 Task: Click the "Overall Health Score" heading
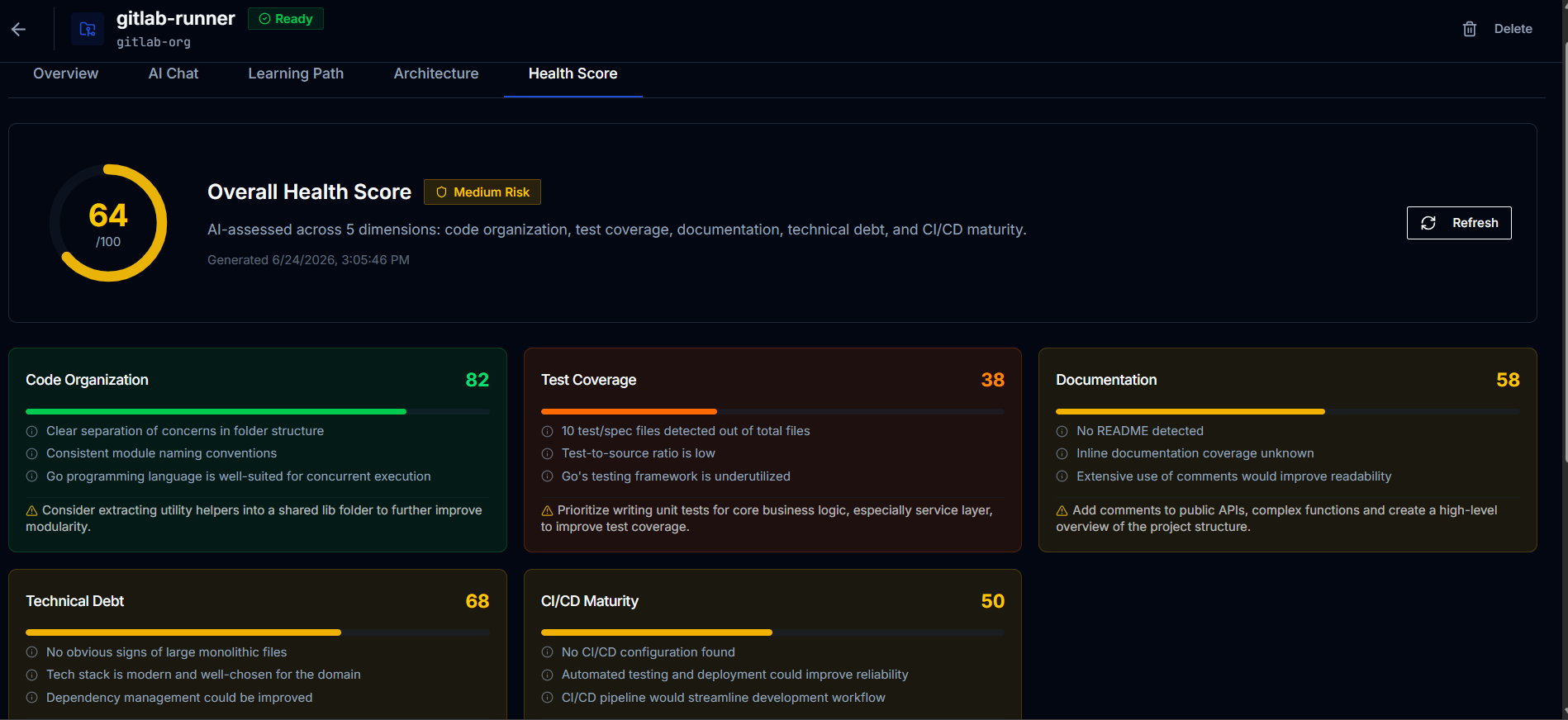tap(309, 192)
